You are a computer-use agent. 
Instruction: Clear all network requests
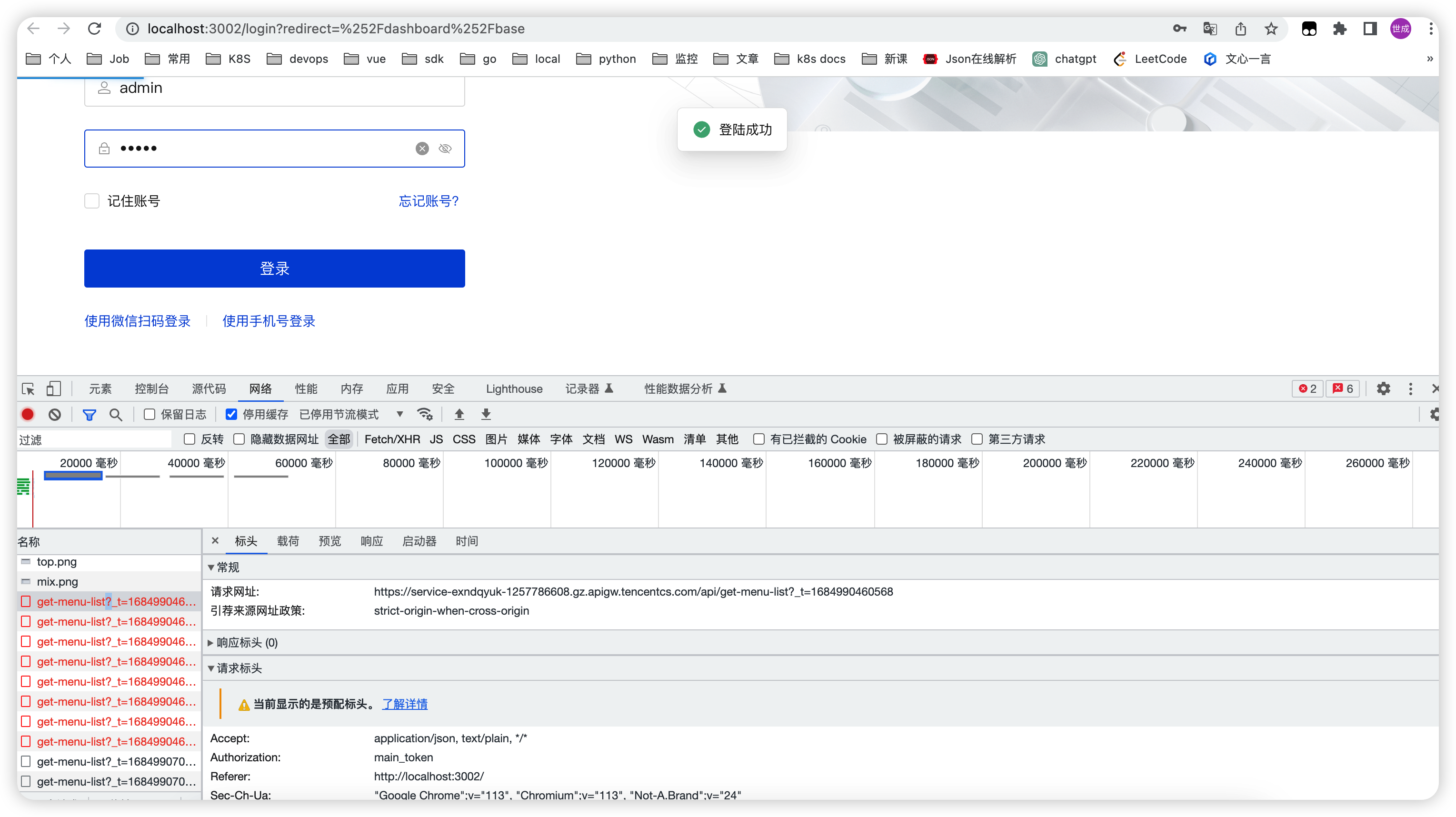coord(54,414)
